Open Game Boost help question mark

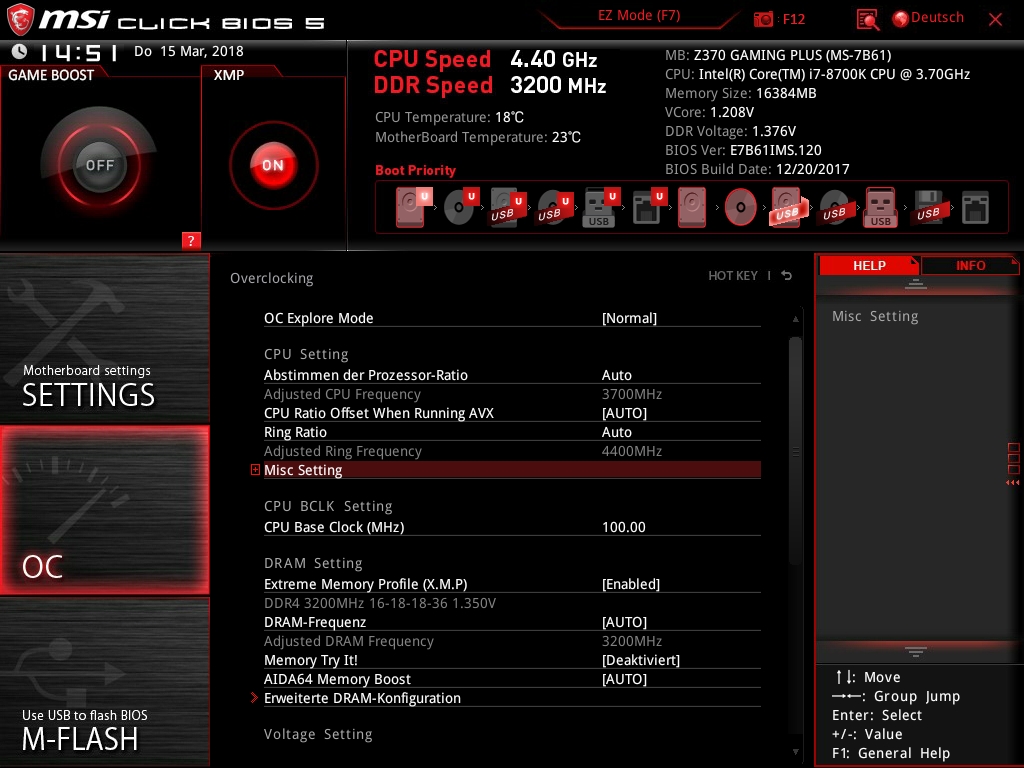click(191, 240)
